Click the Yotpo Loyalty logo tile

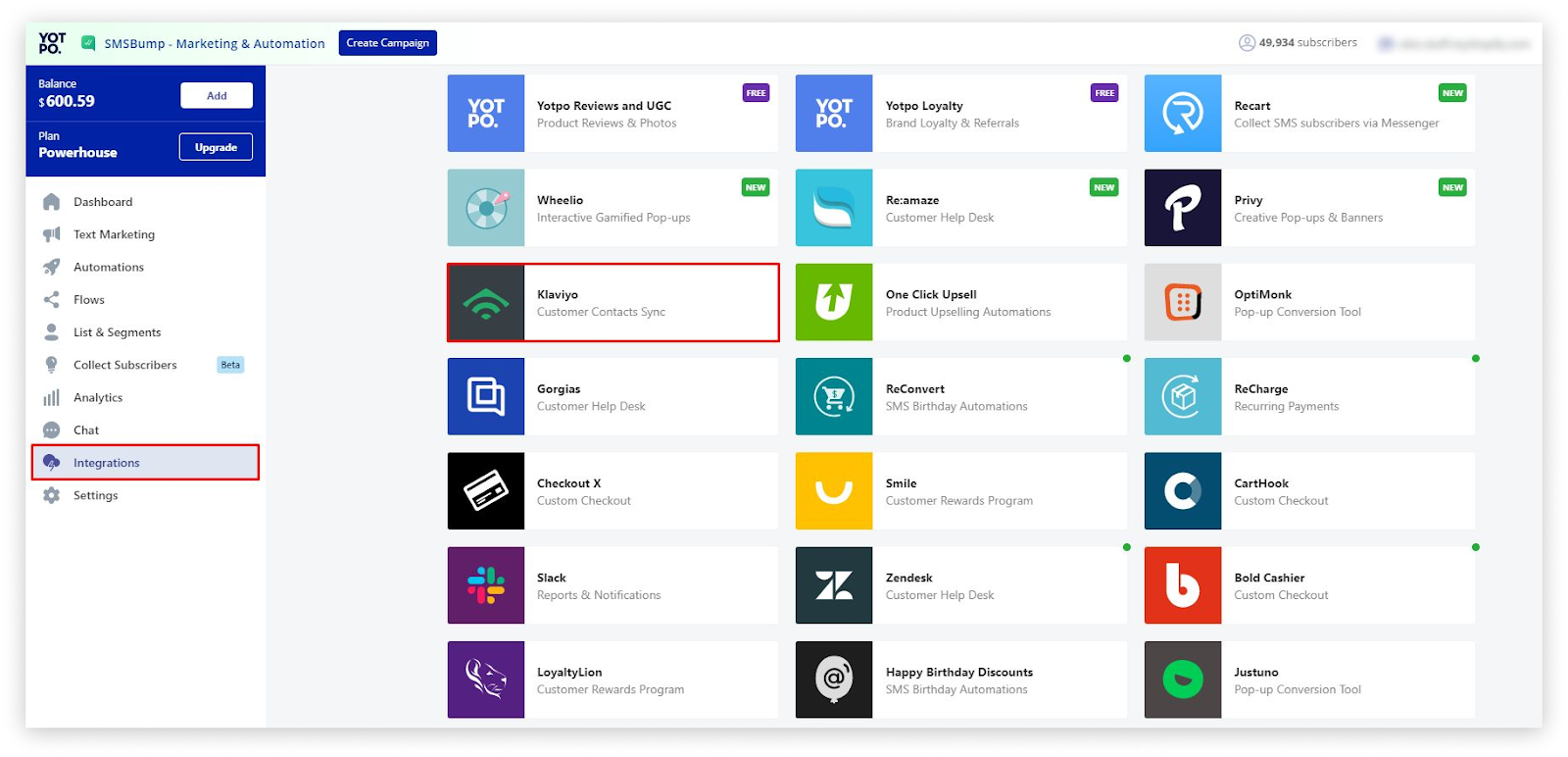click(x=834, y=114)
